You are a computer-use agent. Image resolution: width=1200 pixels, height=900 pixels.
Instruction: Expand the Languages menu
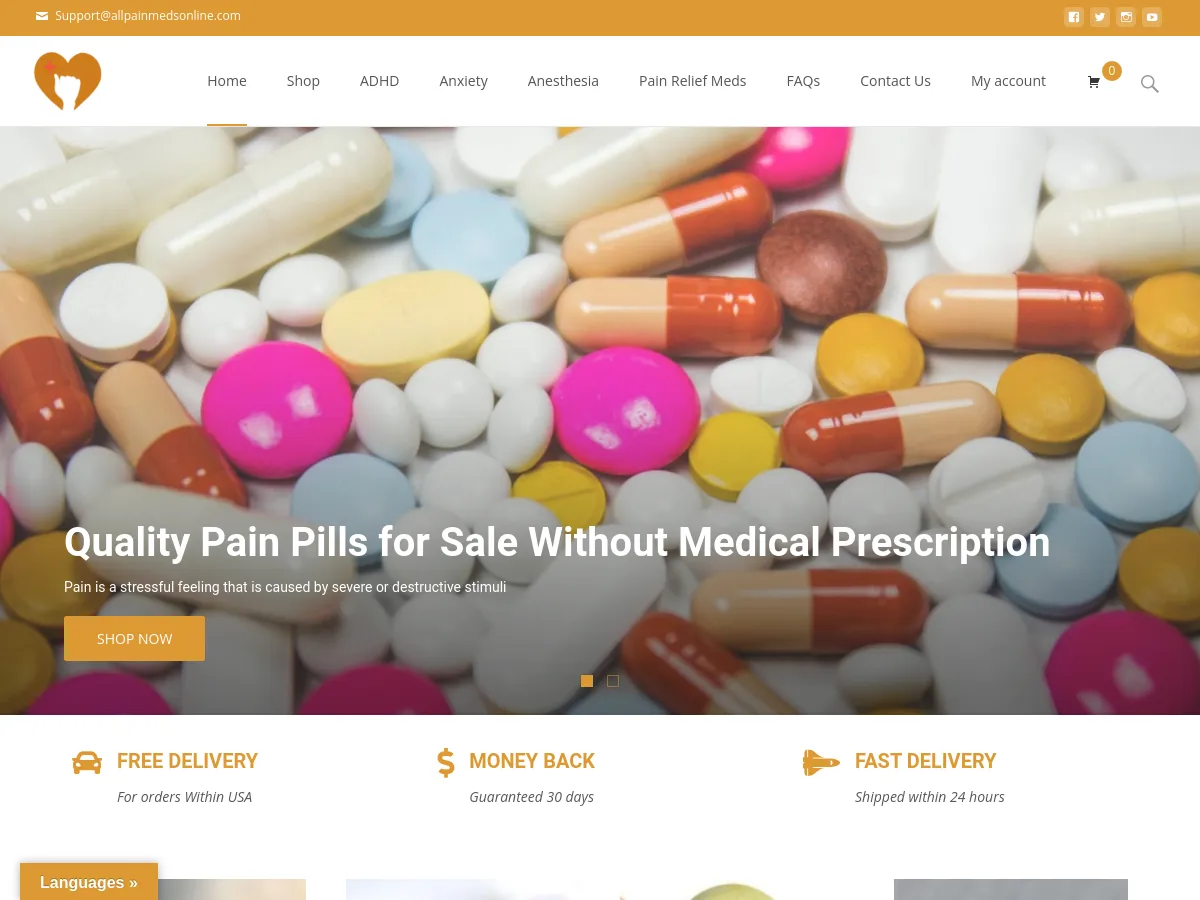(89, 882)
